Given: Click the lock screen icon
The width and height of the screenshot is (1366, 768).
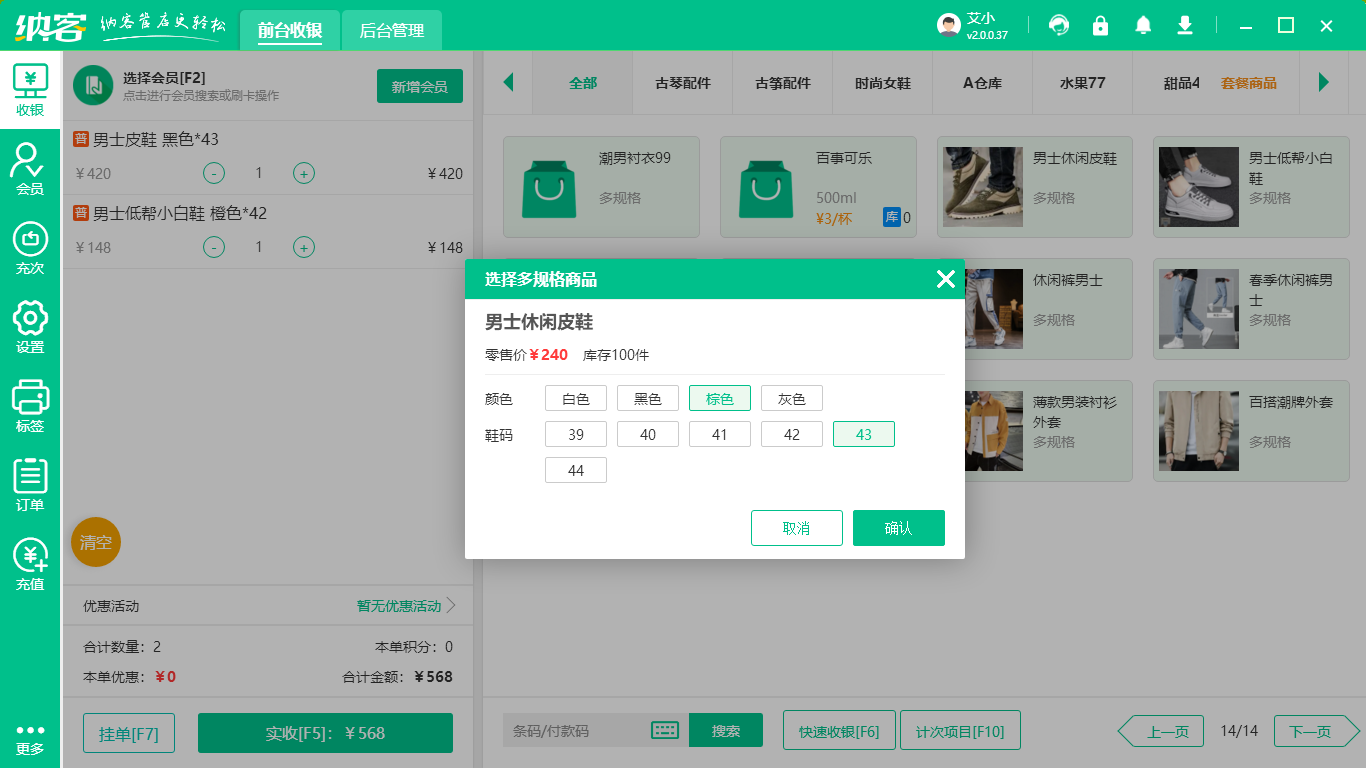Looking at the screenshot, I should [1101, 26].
